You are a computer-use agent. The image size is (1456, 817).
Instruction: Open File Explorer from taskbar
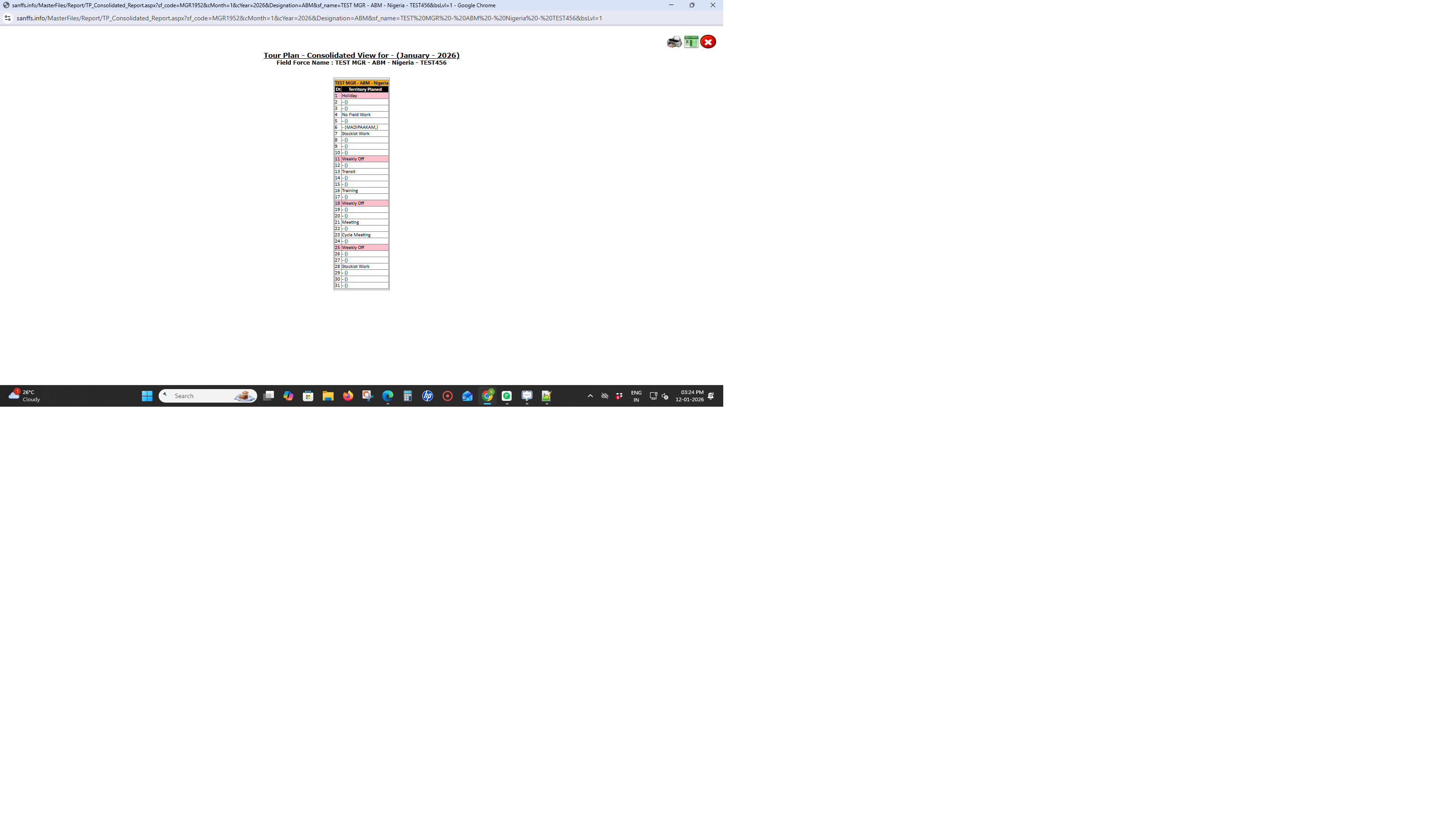(328, 396)
